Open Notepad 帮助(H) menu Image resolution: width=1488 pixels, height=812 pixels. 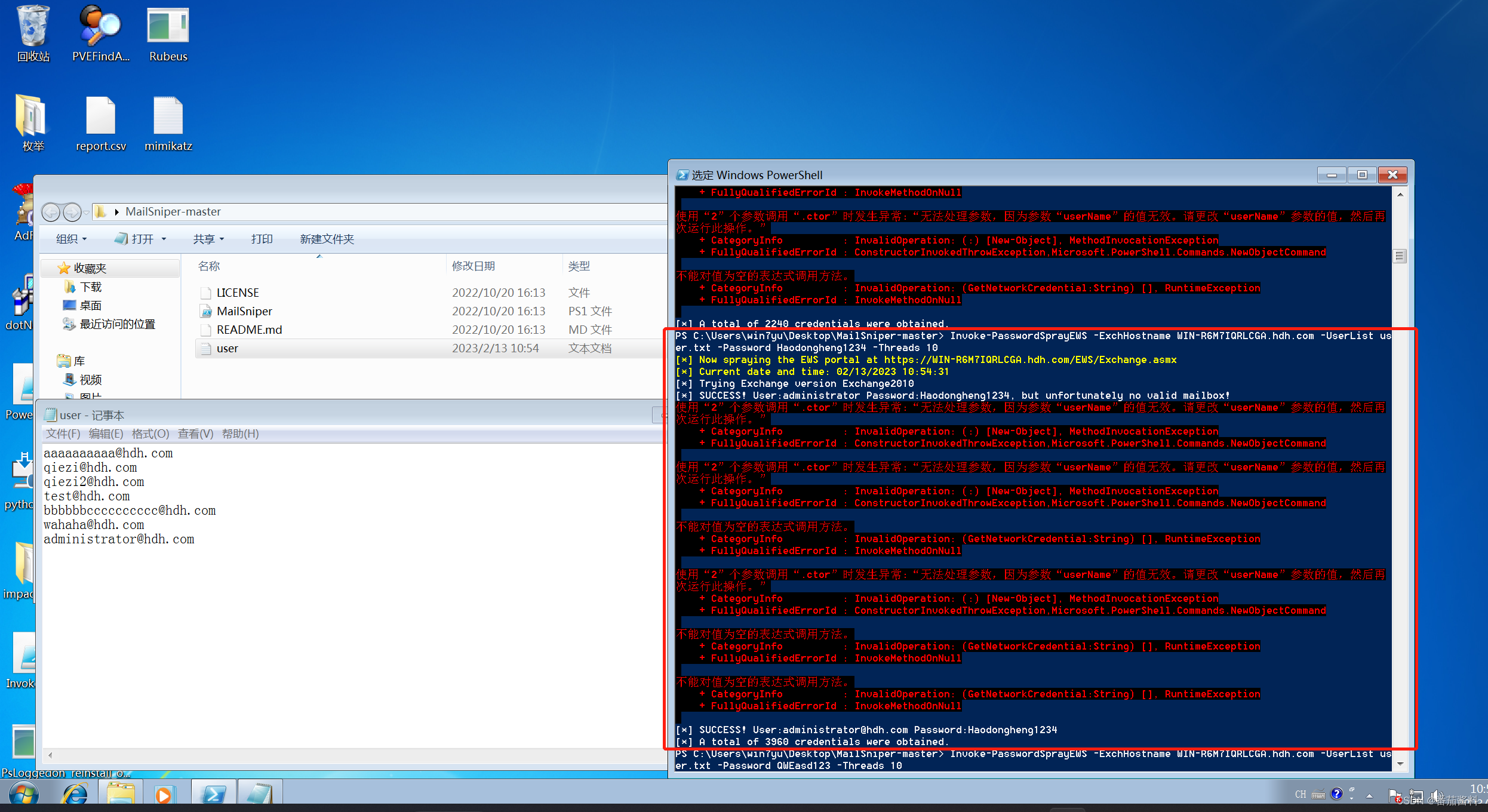(x=240, y=433)
